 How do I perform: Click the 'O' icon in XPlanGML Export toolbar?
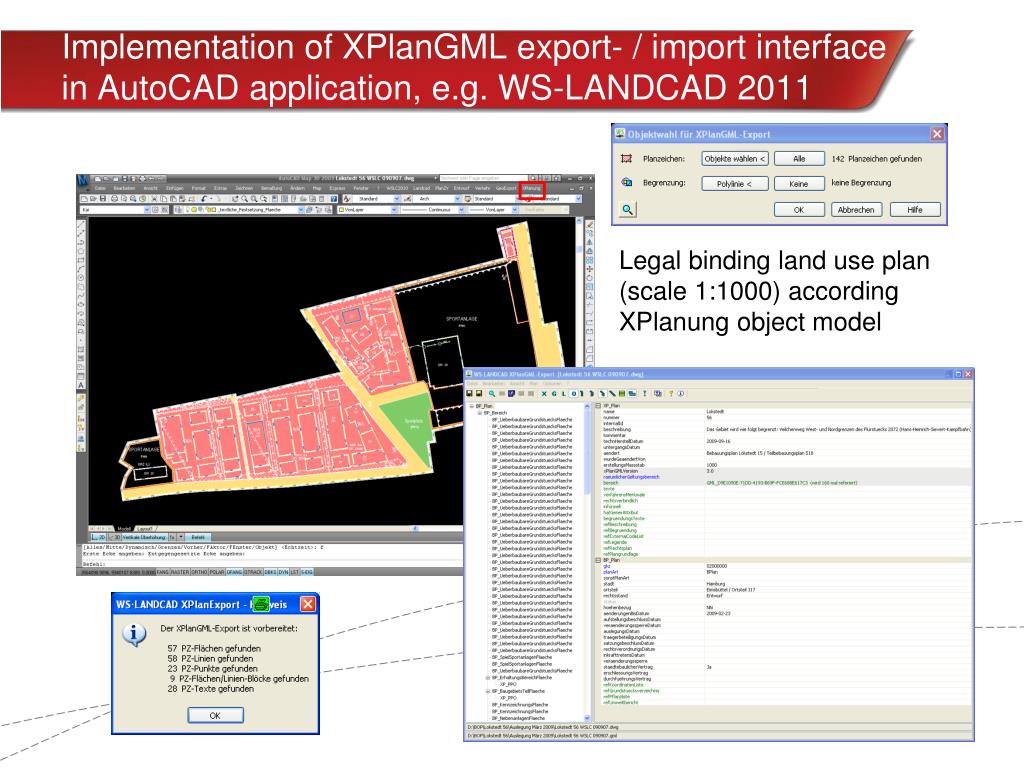[574, 393]
